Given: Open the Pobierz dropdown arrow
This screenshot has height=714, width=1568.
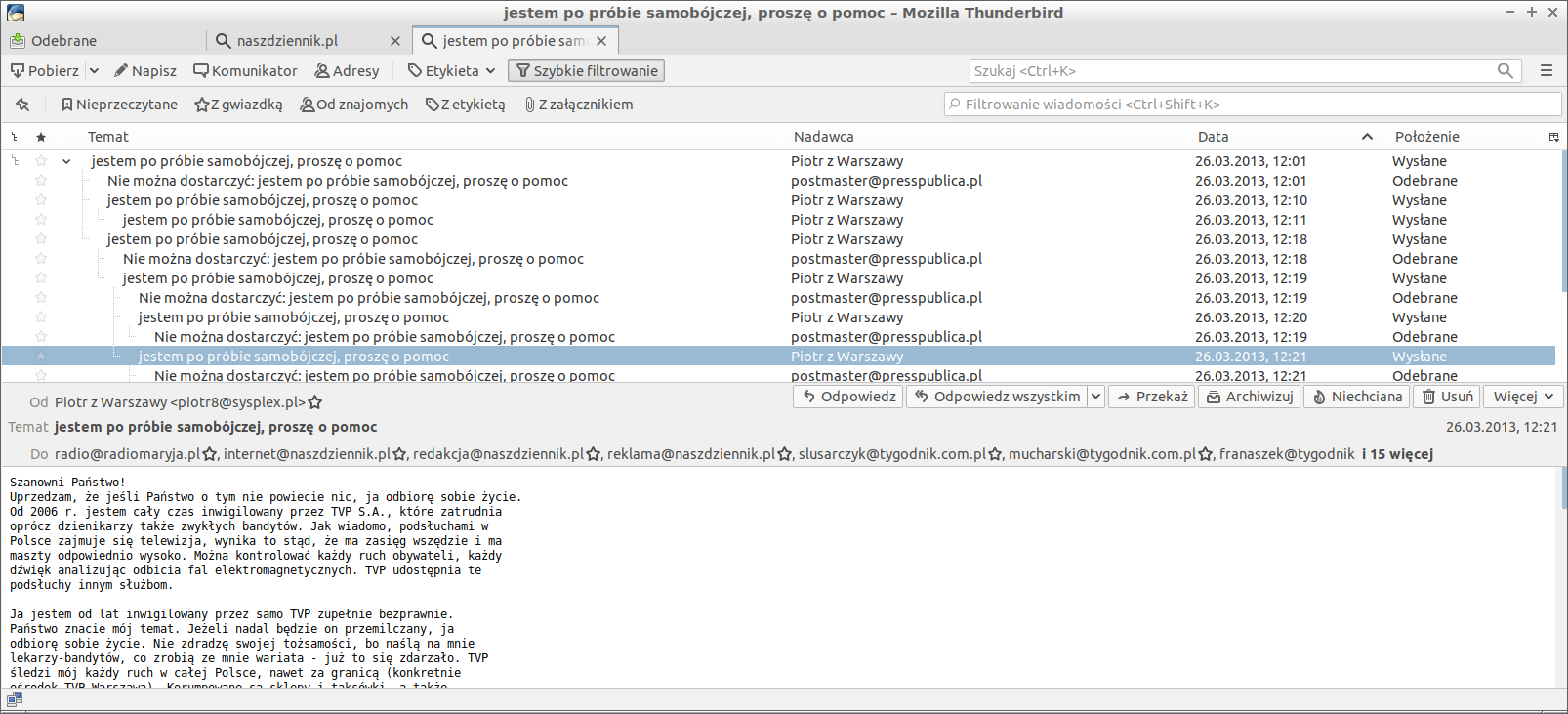Looking at the screenshot, I should [94, 71].
